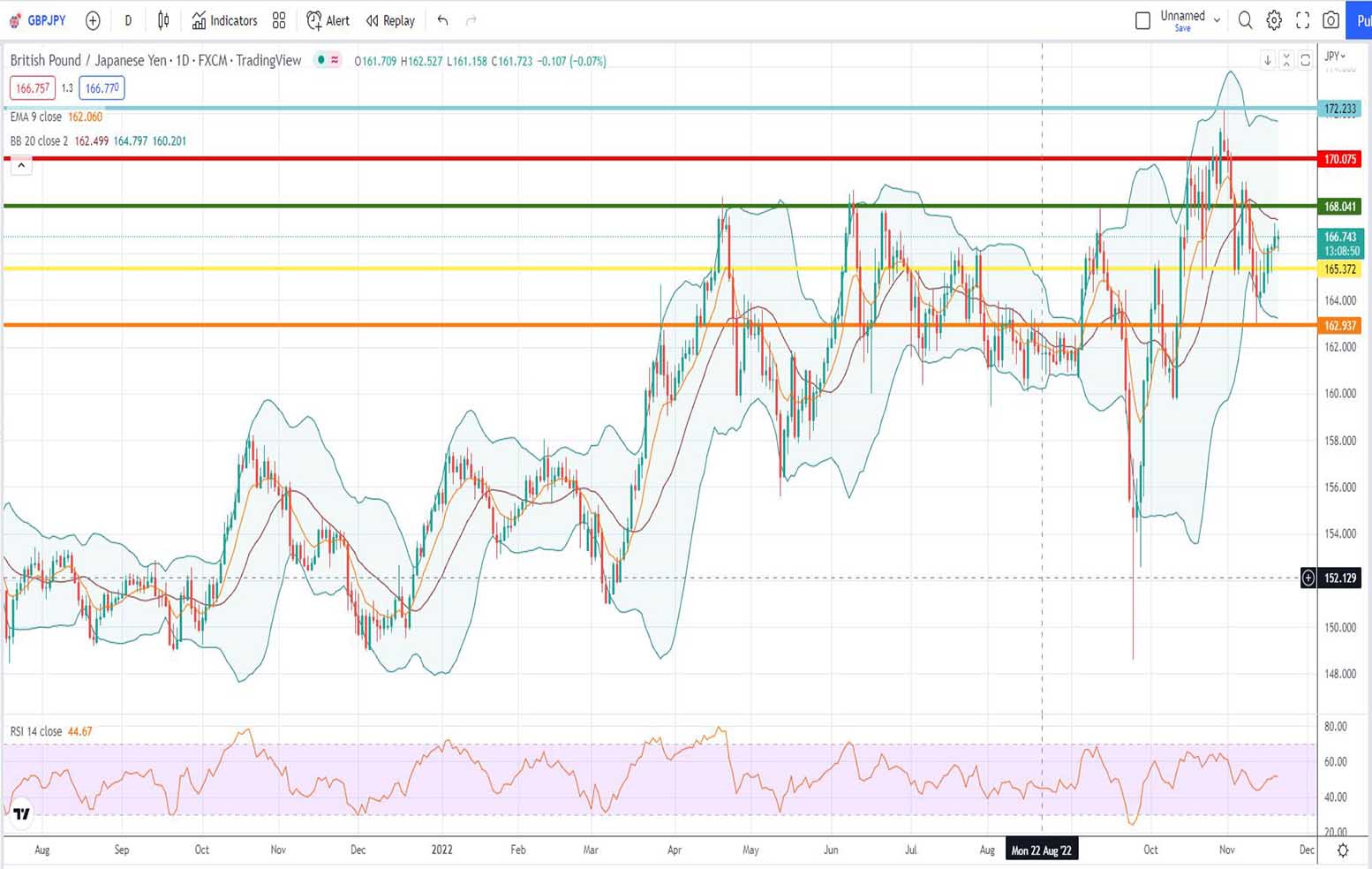This screenshot has height=869, width=1372.
Task: Add a comparison symbol with the plus icon
Action: pos(93,20)
